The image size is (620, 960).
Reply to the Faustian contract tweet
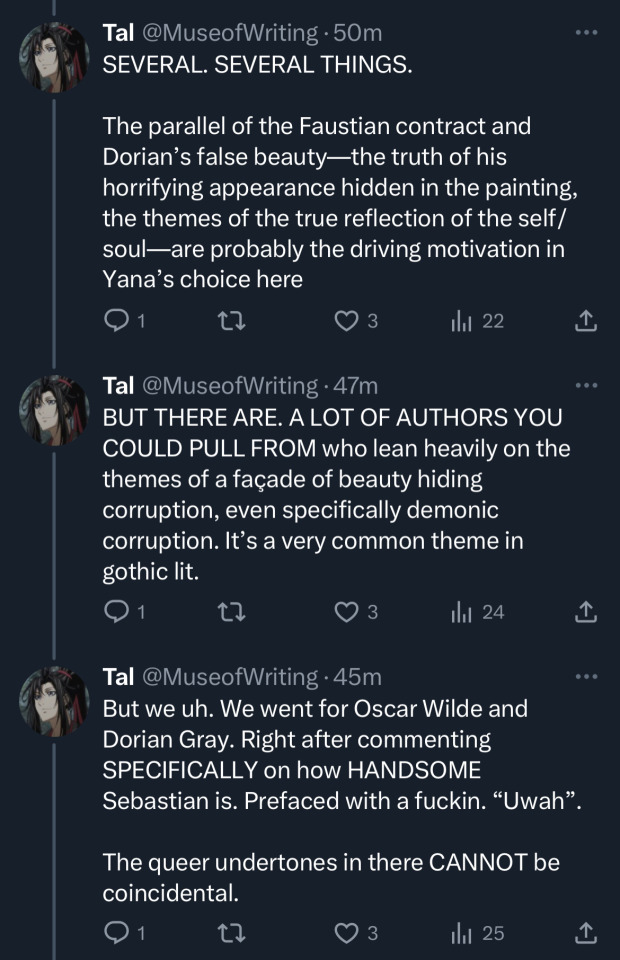click(x=117, y=321)
